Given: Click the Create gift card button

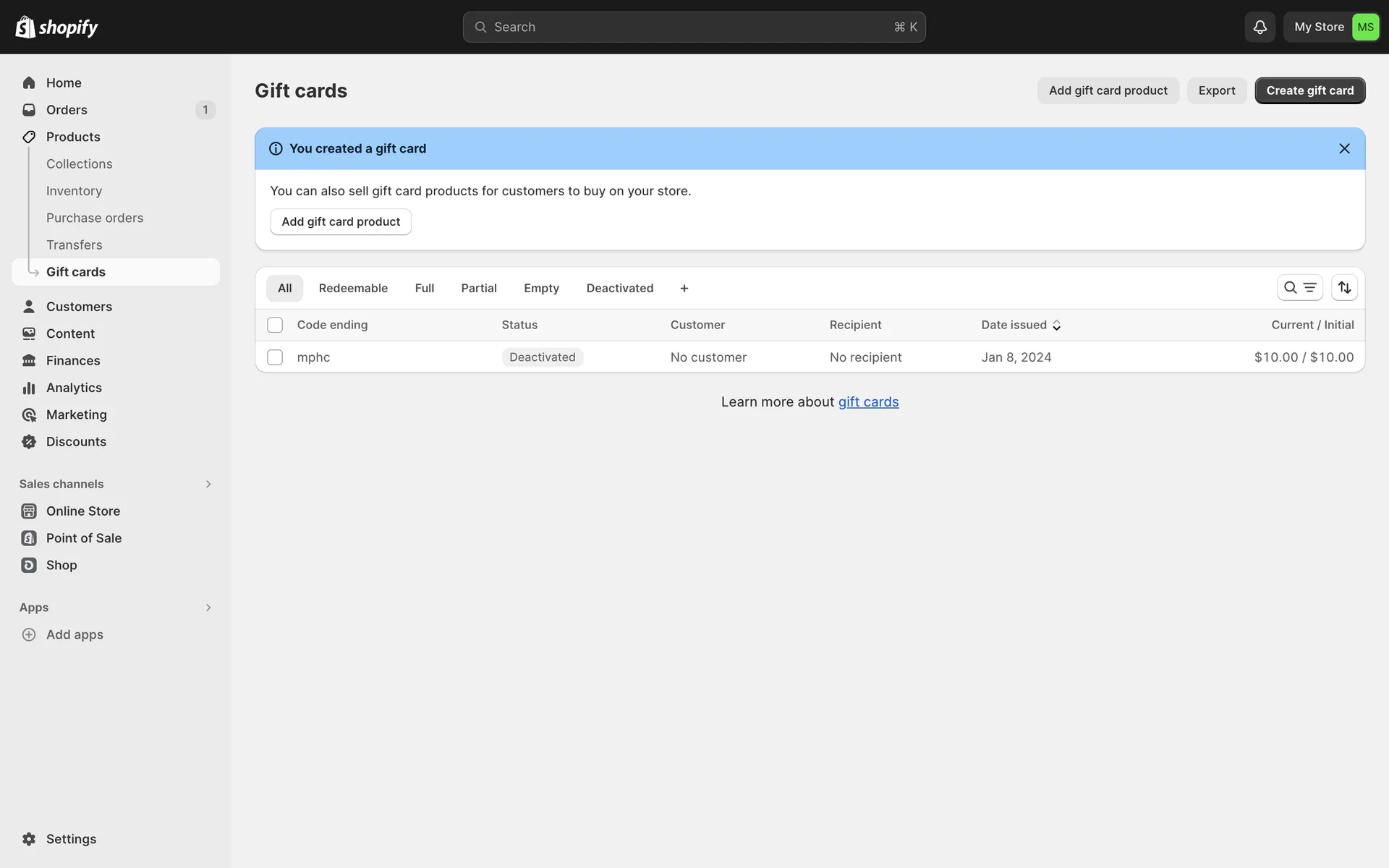Looking at the screenshot, I should click(1309, 90).
